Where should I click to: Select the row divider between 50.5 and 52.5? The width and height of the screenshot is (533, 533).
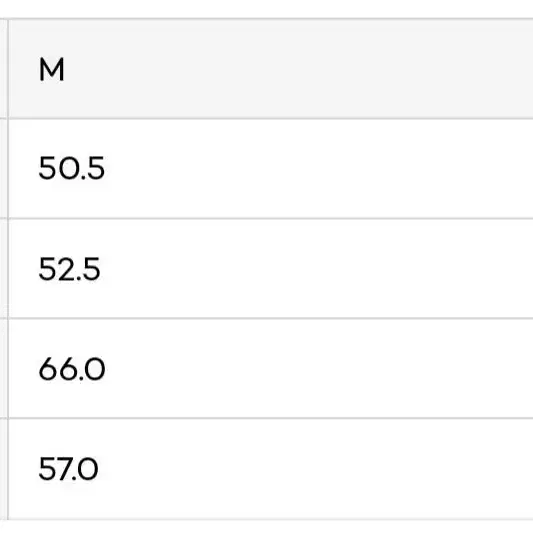tap(271, 219)
